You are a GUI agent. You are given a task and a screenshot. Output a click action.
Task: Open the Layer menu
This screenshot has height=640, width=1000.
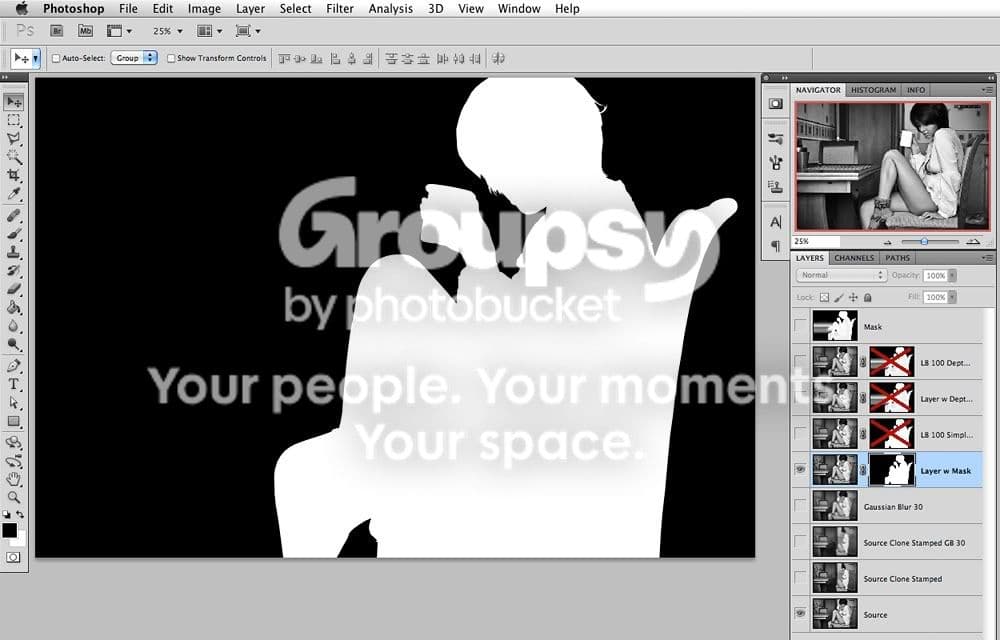[250, 9]
